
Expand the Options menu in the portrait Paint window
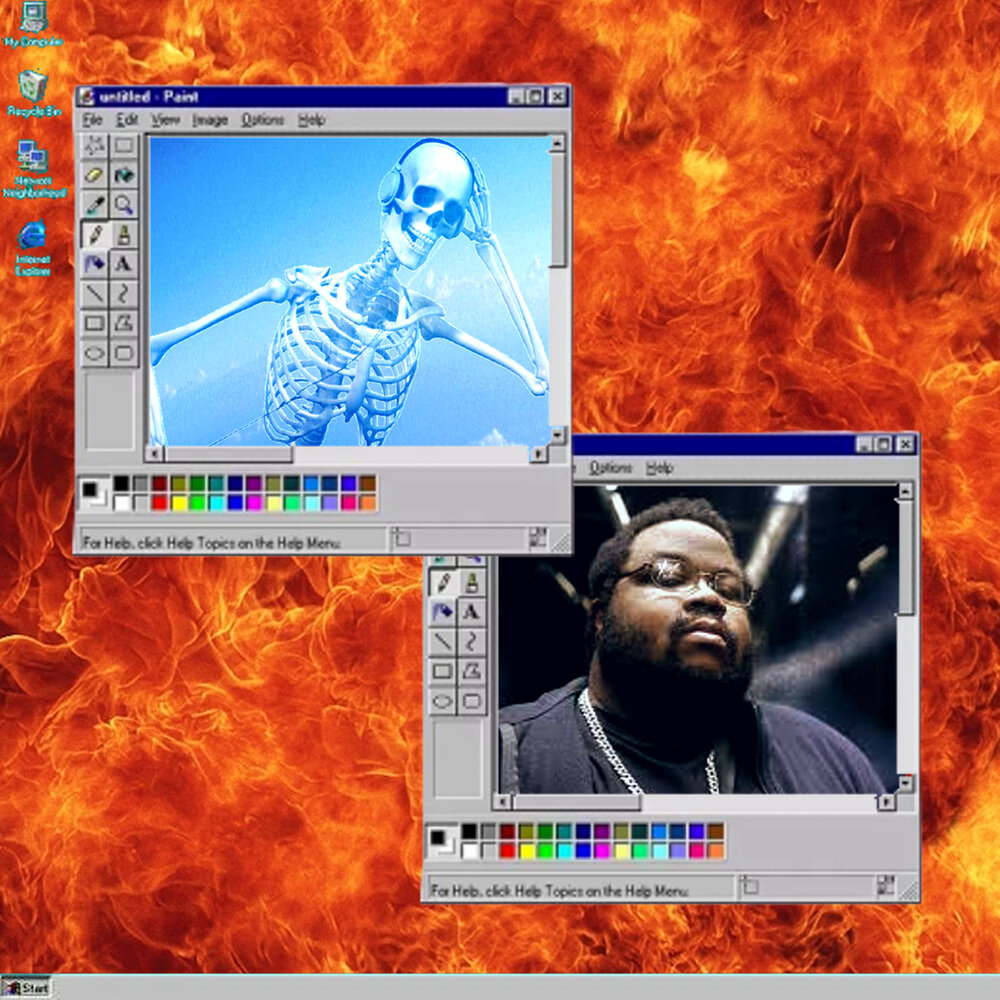click(x=611, y=468)
